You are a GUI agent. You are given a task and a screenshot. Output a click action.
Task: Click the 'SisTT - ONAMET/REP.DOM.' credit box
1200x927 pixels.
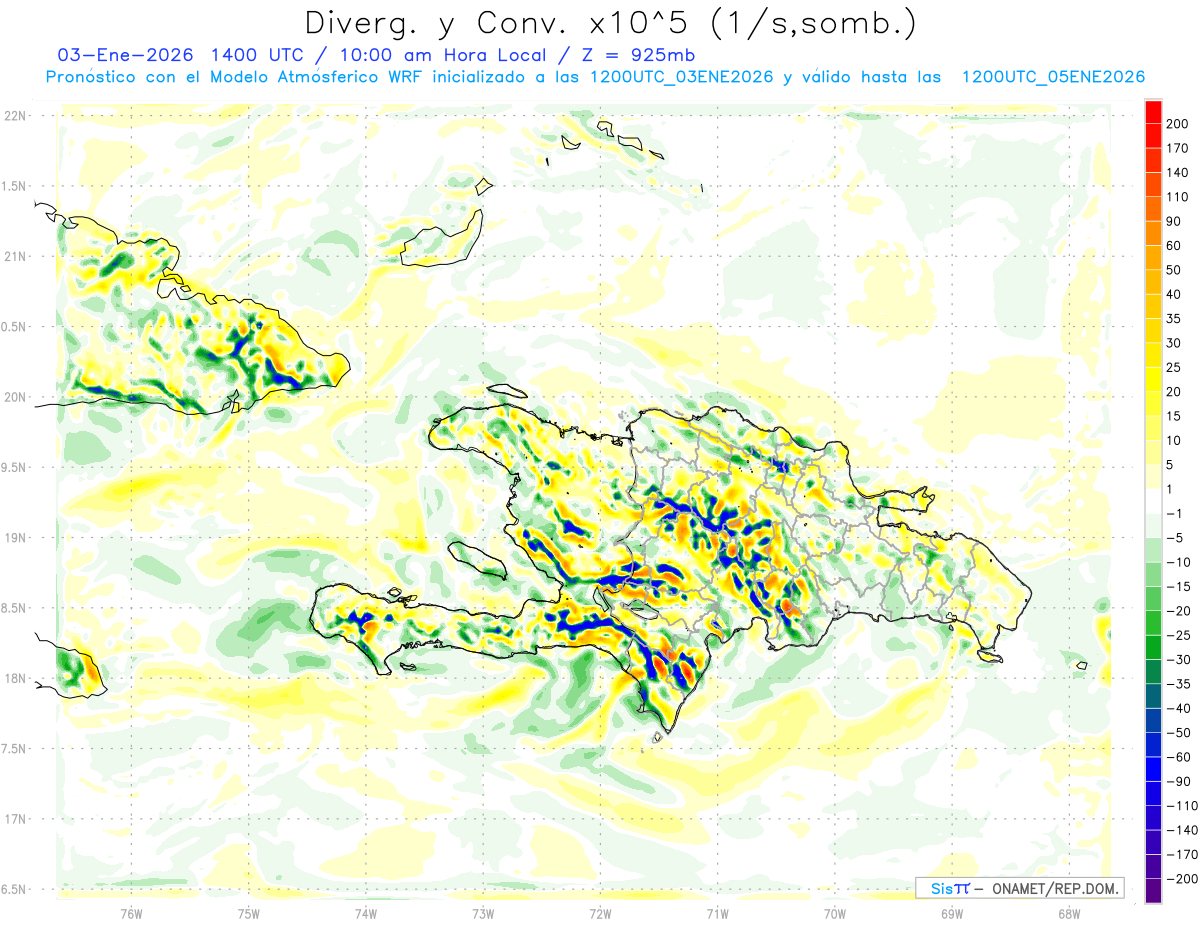point(1020,888)
